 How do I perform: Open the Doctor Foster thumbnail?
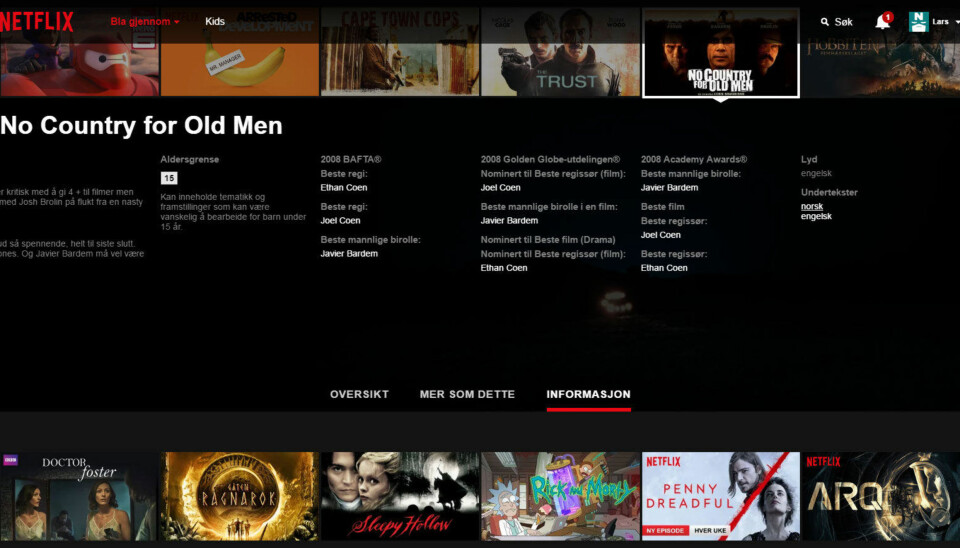(80, 496)
